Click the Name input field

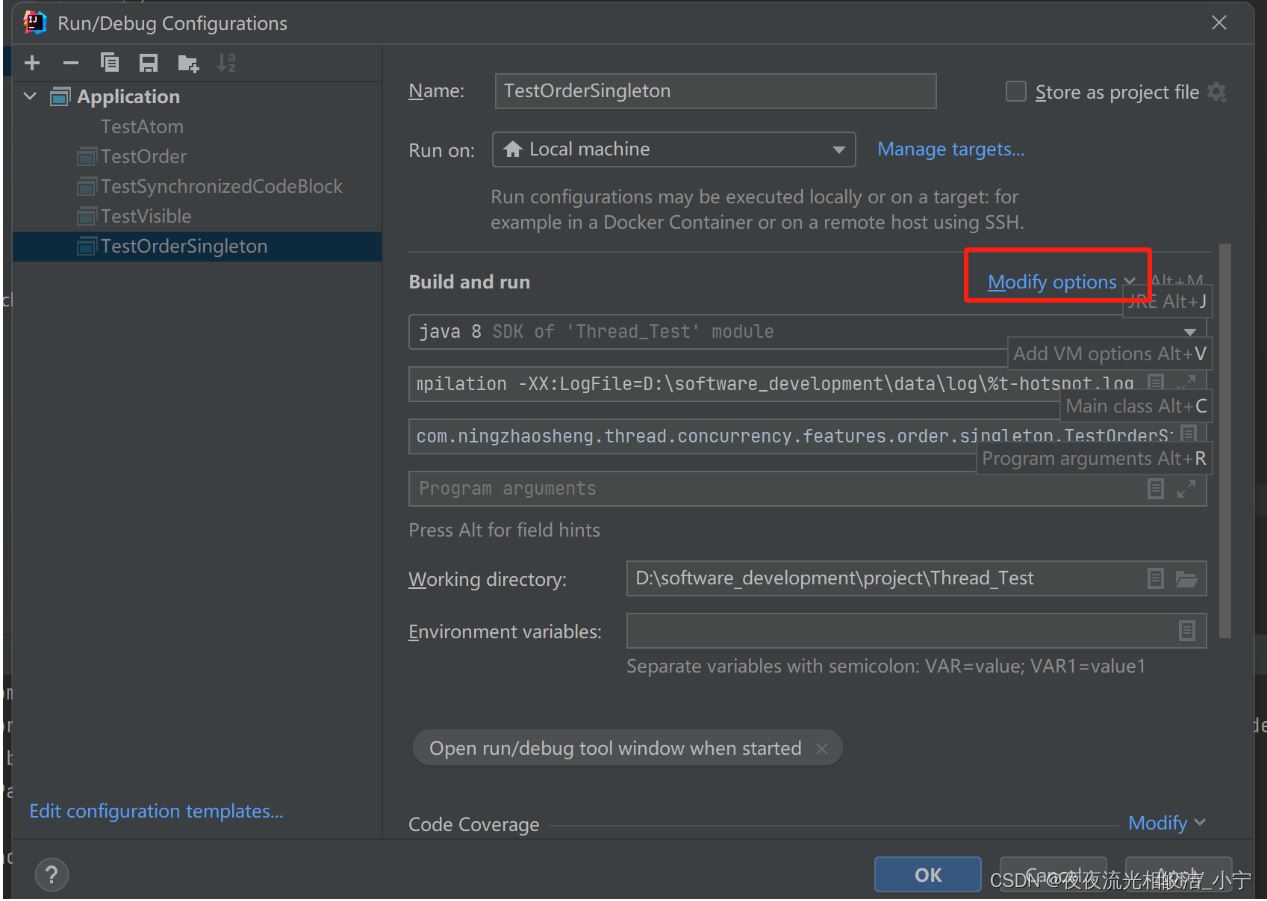715,91
